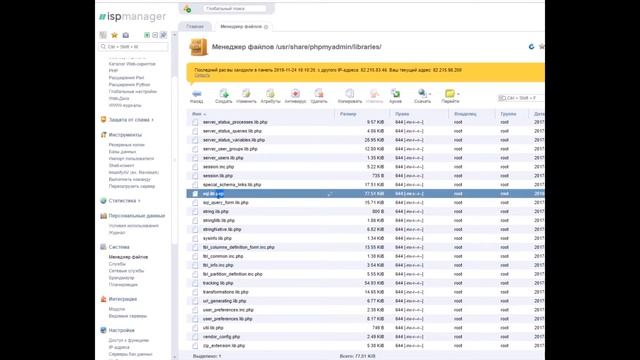
Task: Open Выполнить команду in sidebar
Action: pyautogui.click(x=130, y=179)
